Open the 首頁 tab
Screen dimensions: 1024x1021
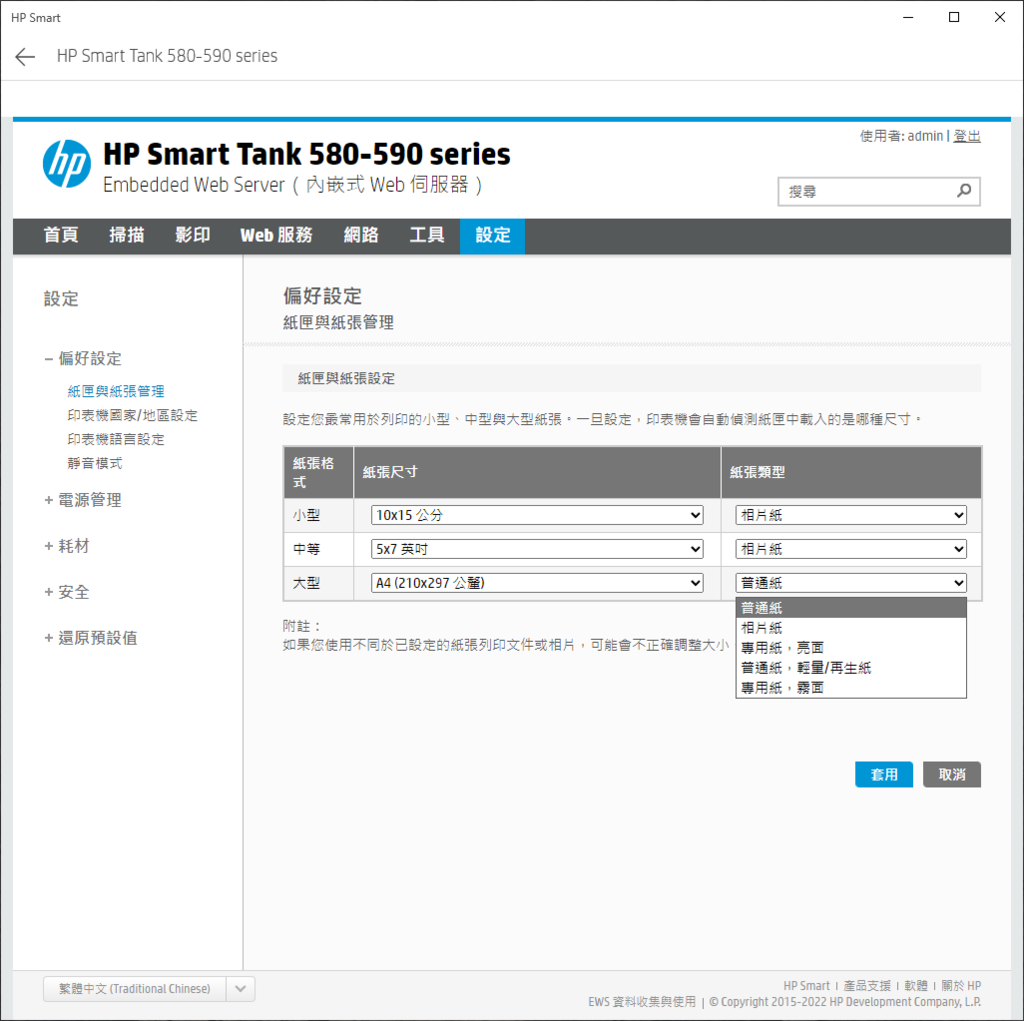(61, 235)
